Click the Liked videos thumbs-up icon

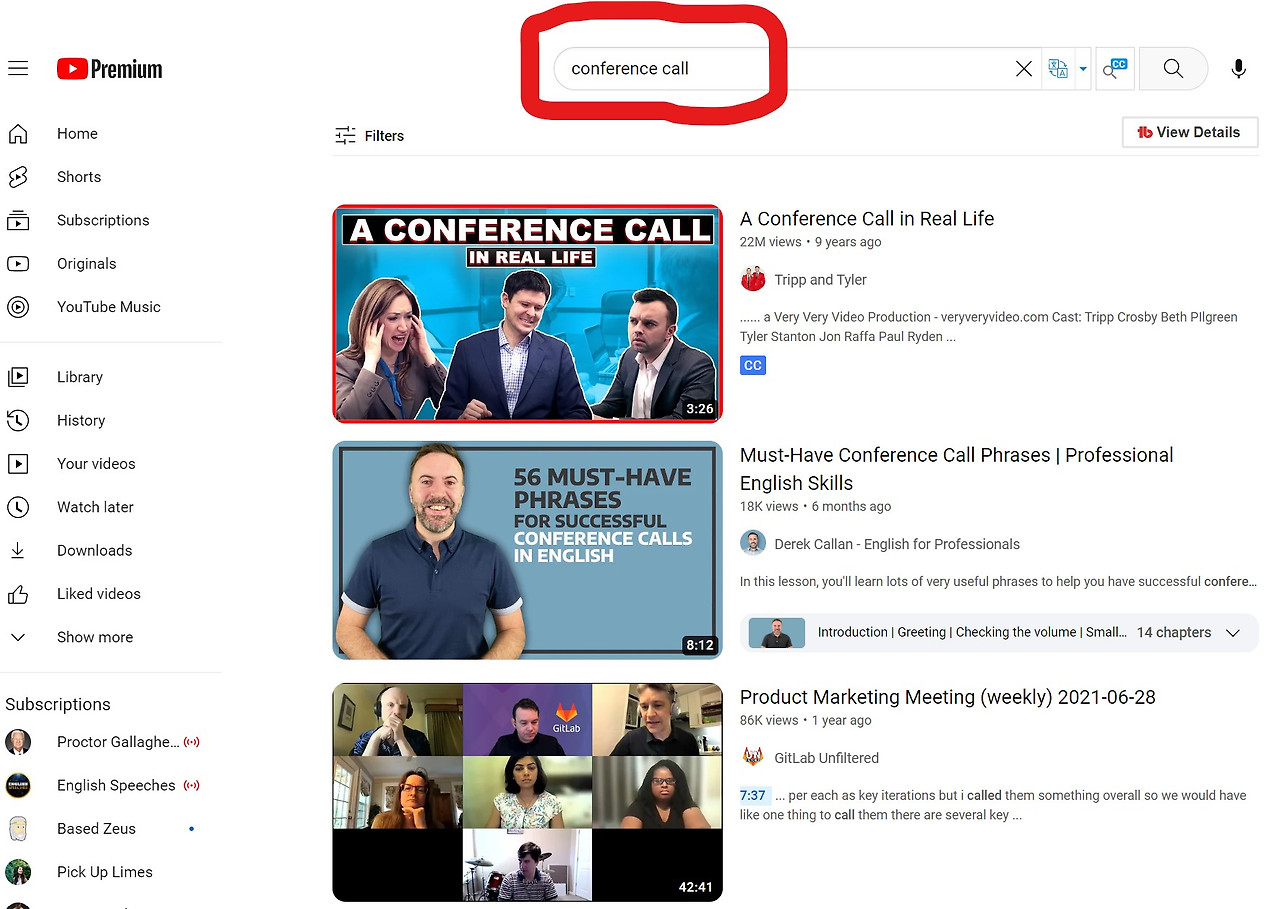[x=18, y=594]
